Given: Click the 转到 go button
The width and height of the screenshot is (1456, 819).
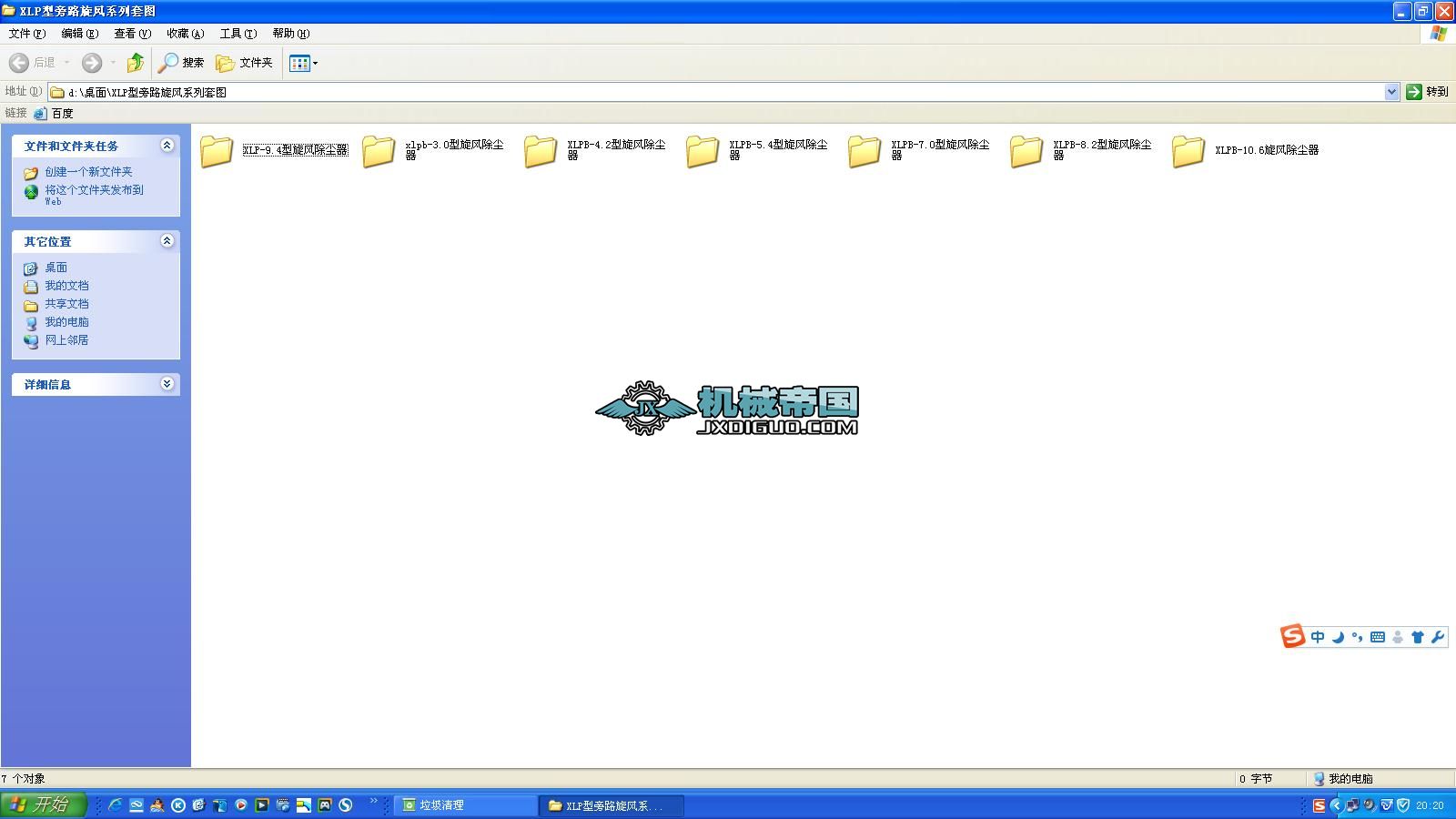Looking at the screenshot, I should pos(1427,92).
